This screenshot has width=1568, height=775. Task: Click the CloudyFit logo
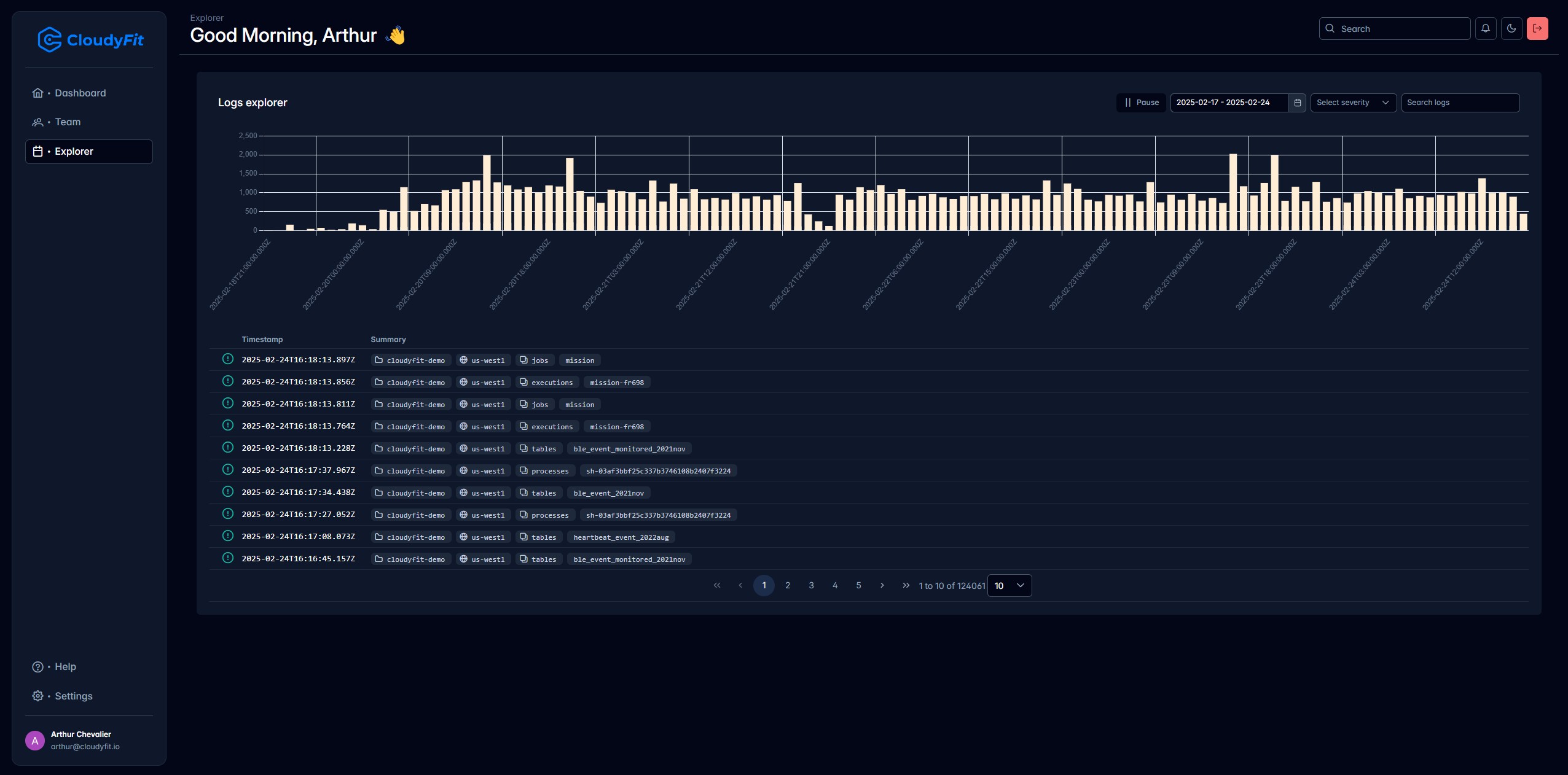pyautogui.click(x=90, y=39)
